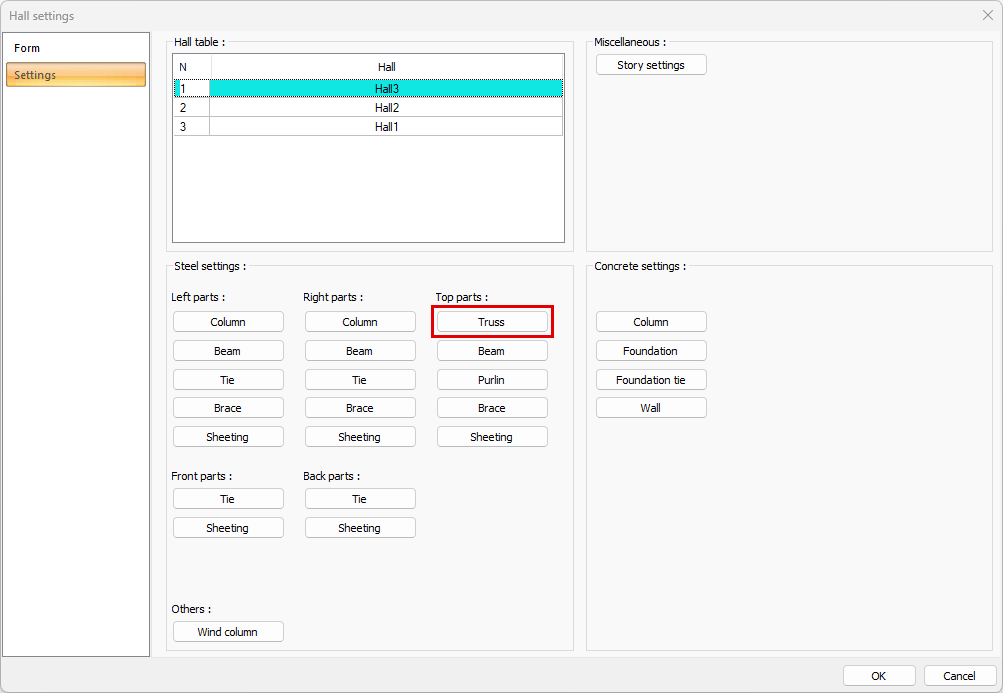Click Wall button in Concrete settings
This screenshot has height=693, width=1003.
(651, 408)
